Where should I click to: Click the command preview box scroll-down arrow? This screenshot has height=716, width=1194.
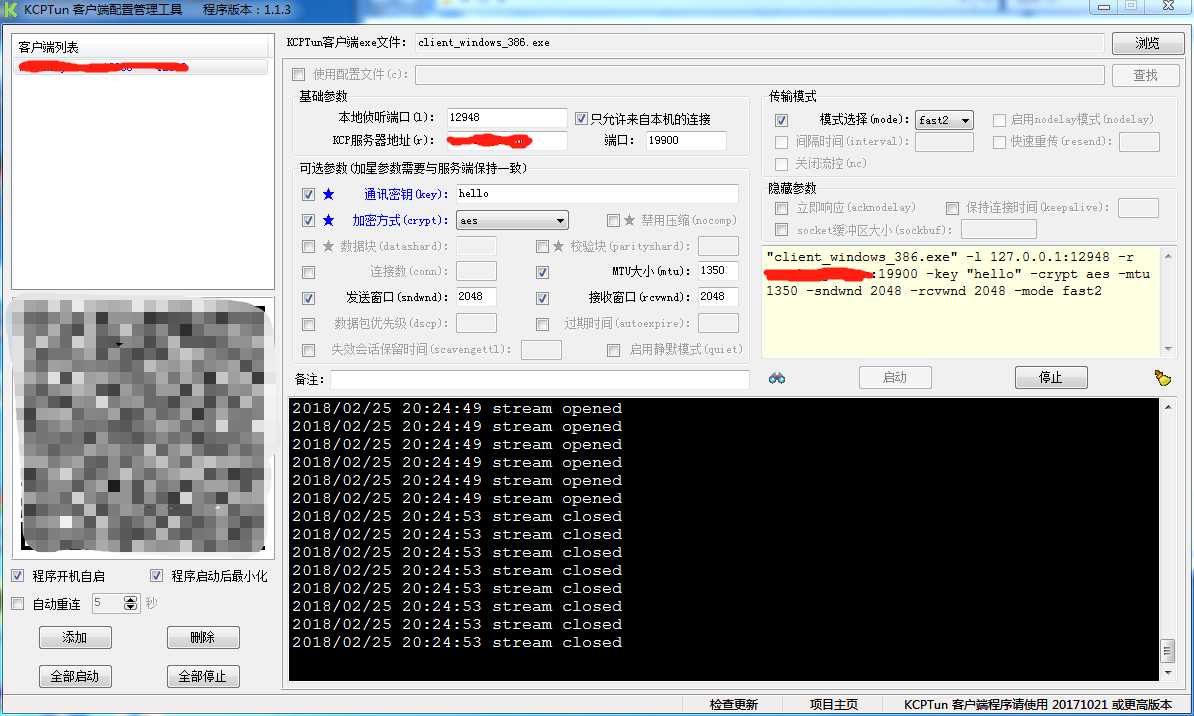click(x=1169, y=349)
